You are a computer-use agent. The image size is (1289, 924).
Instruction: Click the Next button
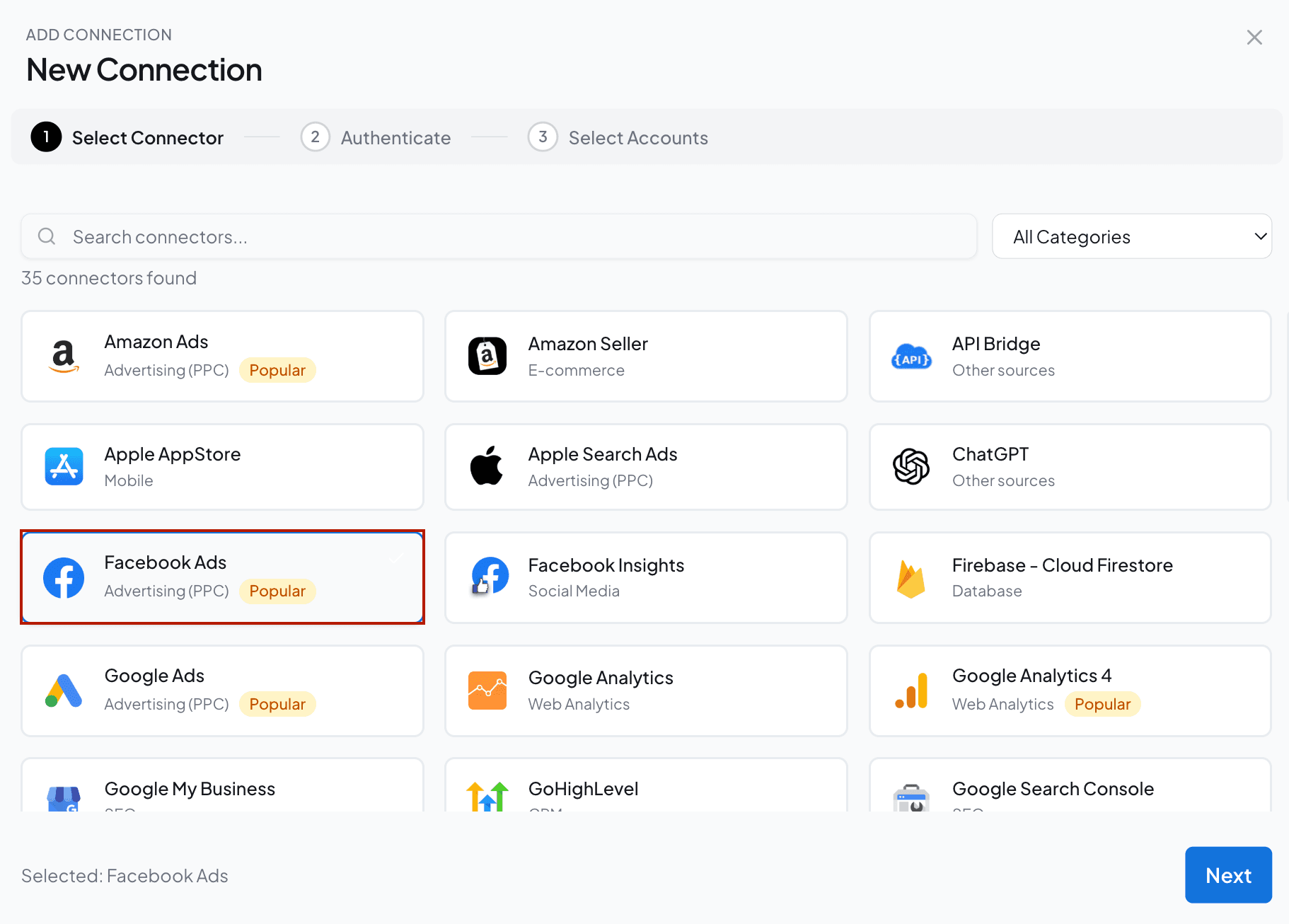click(1228, 875)
